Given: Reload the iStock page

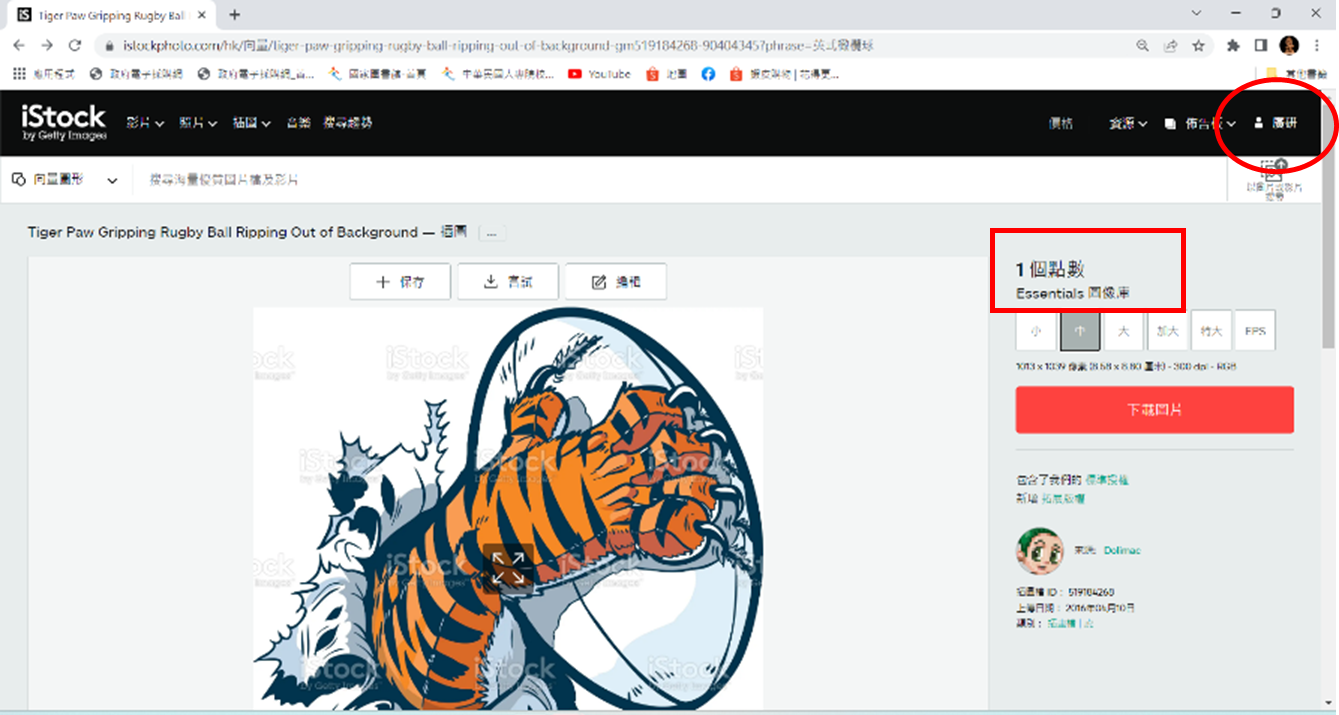Looking at the screenshot, I should click(x=74, y=45).
